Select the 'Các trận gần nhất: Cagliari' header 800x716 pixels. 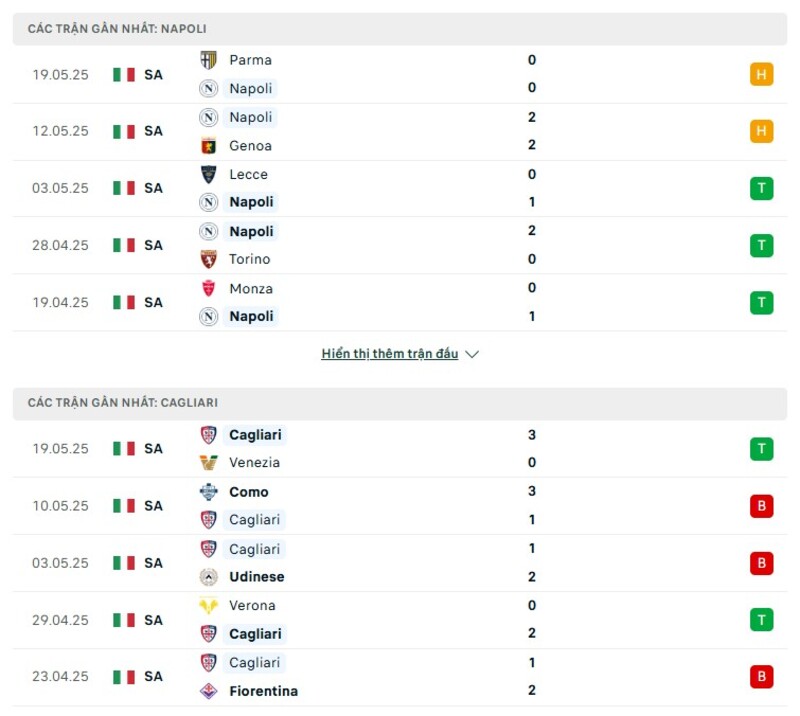tap(122, 403)
